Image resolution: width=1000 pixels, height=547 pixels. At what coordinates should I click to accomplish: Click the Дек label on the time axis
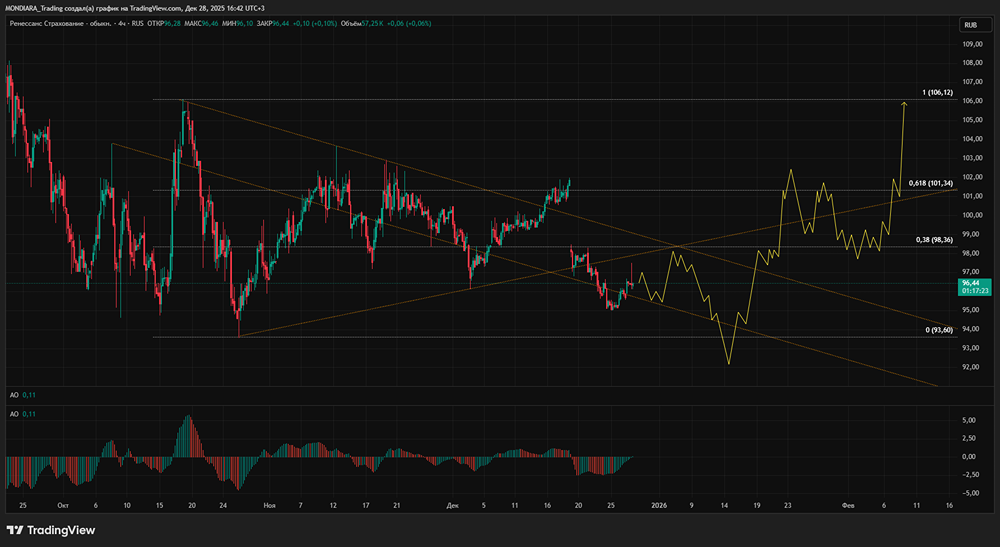click(453, 506)
